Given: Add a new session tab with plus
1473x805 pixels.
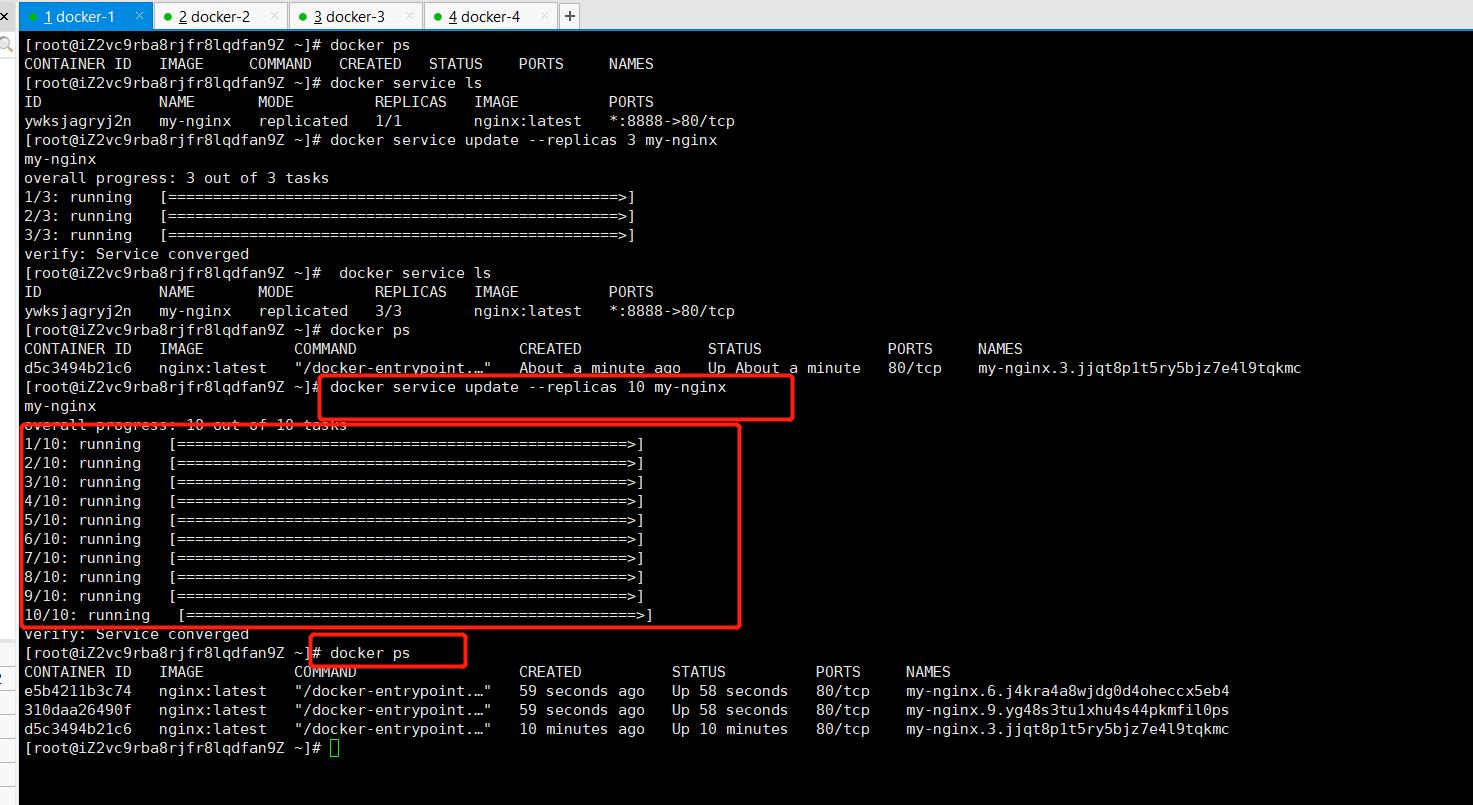Looking at the screenshot, I should coord(569,16).
